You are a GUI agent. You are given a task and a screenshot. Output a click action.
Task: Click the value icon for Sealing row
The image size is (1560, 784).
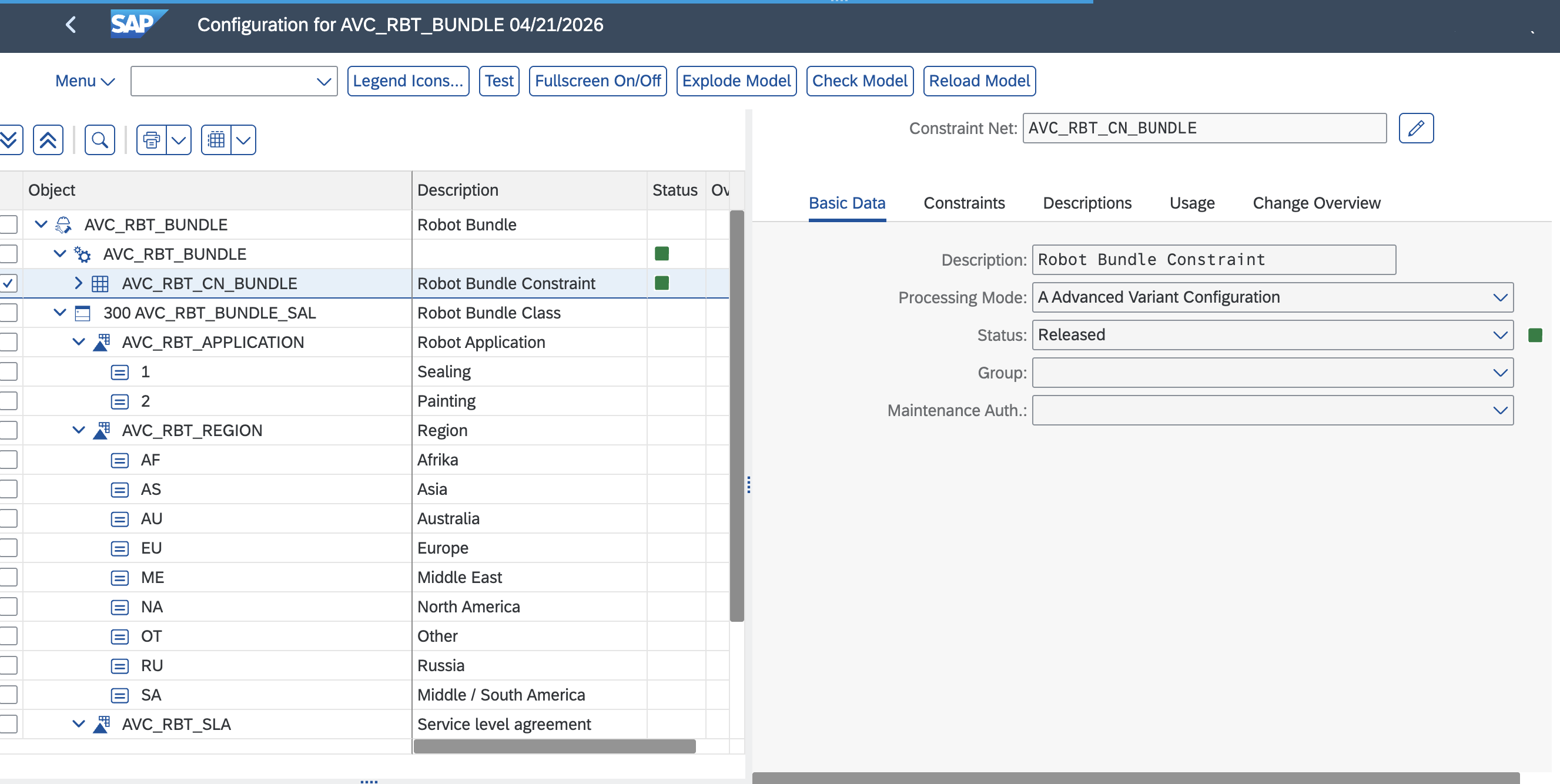pos(120,371)
